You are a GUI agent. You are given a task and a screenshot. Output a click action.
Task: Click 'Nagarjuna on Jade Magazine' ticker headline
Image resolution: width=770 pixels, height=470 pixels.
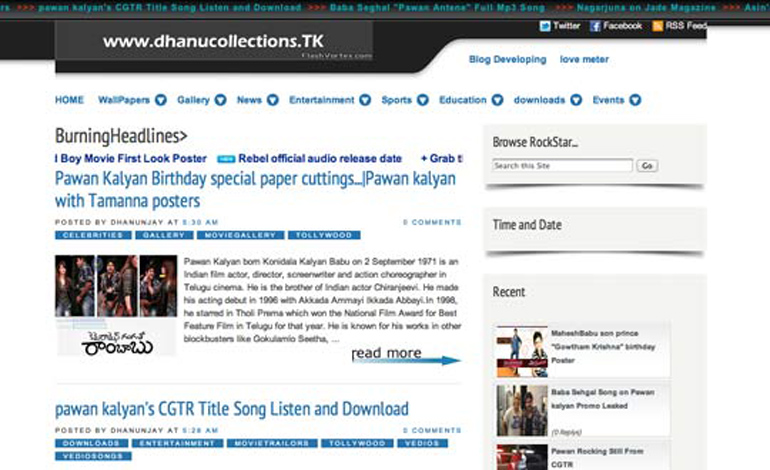[x=646, y=8]
